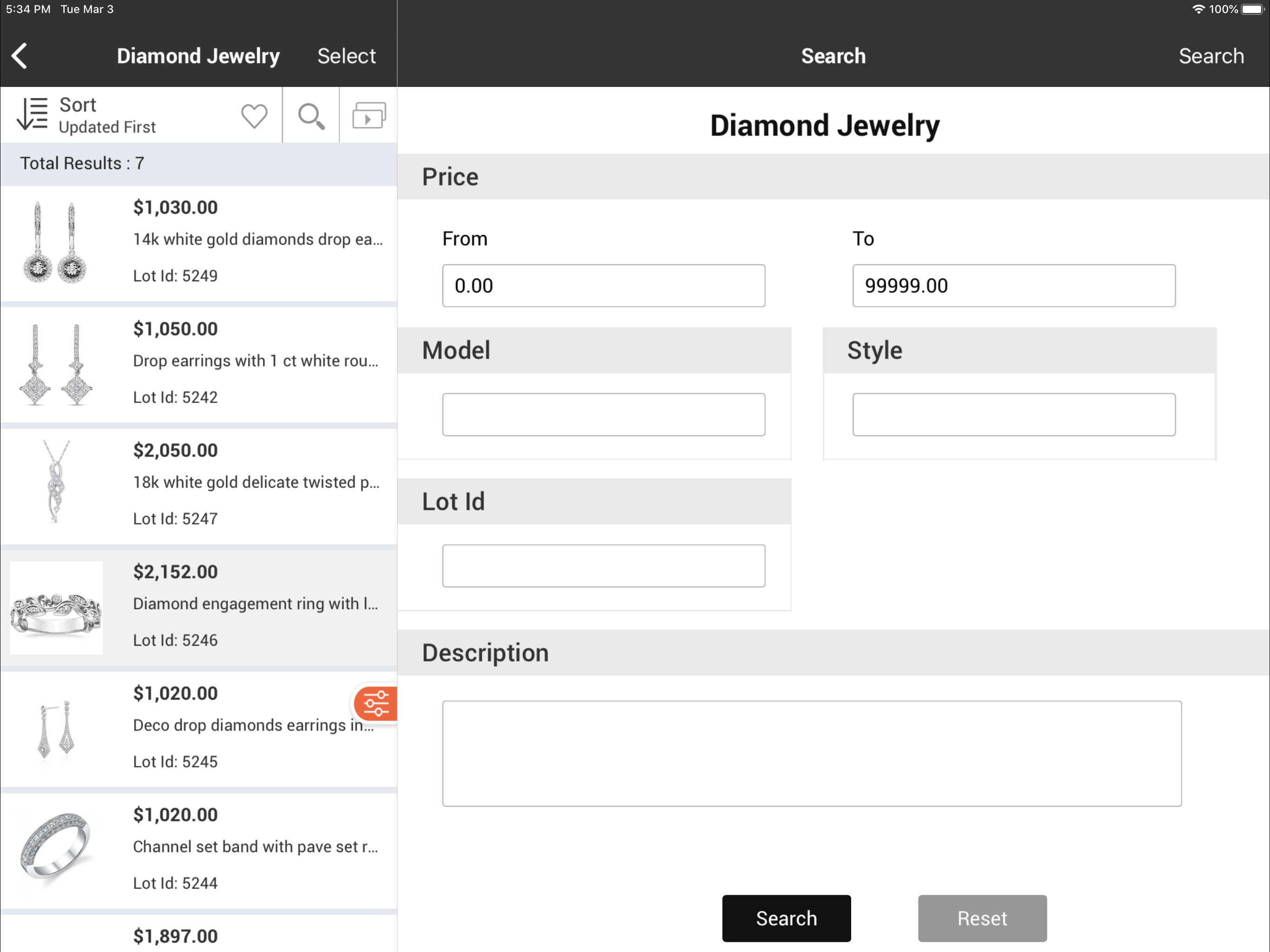Tap 'Lot Id: 5247' text
Viewport: 1270px width, 952px height.
176,519
